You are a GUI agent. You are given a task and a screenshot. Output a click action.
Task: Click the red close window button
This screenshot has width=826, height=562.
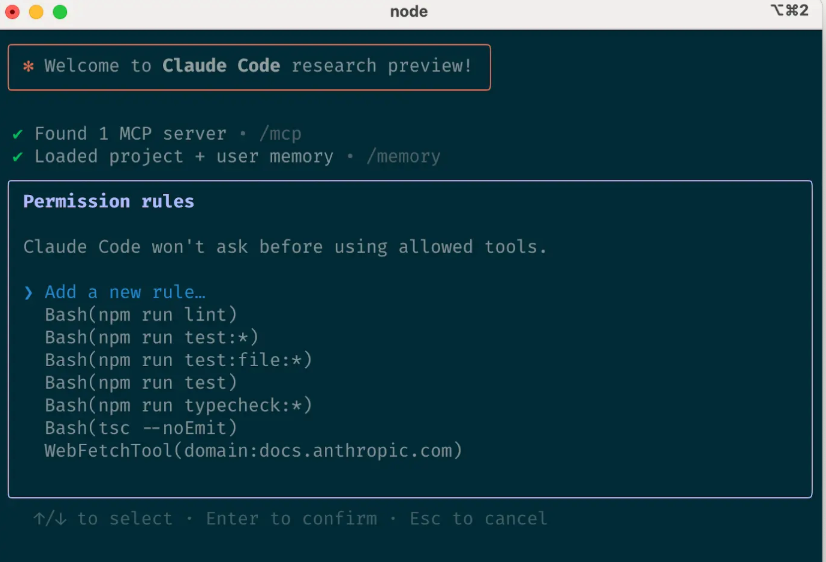13,12
